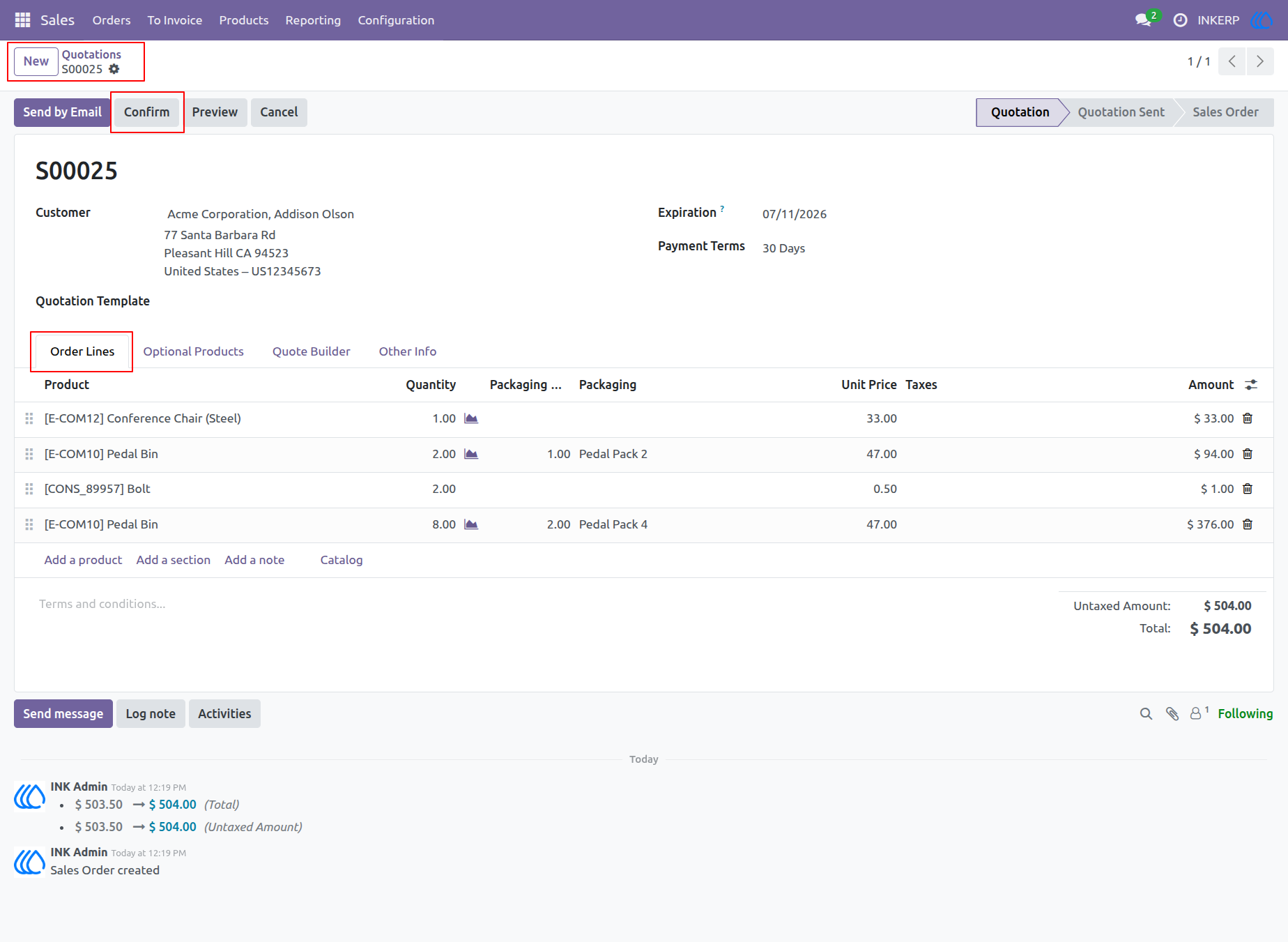The width and height of the screenshot is (1288, 942).
Task: Open the Orders menu
Action: 112,20
